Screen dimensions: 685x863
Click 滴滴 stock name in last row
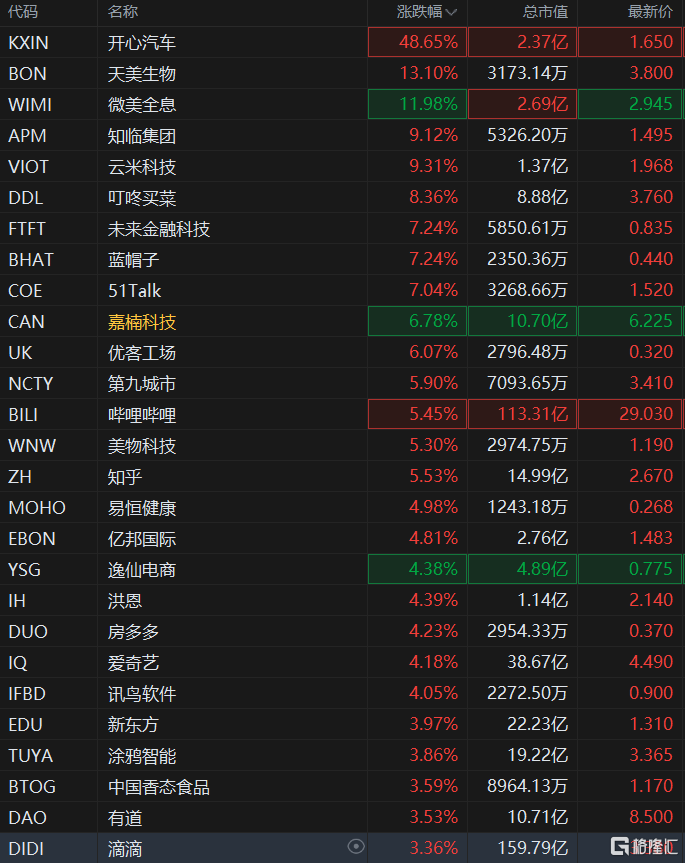pos(125,849)
